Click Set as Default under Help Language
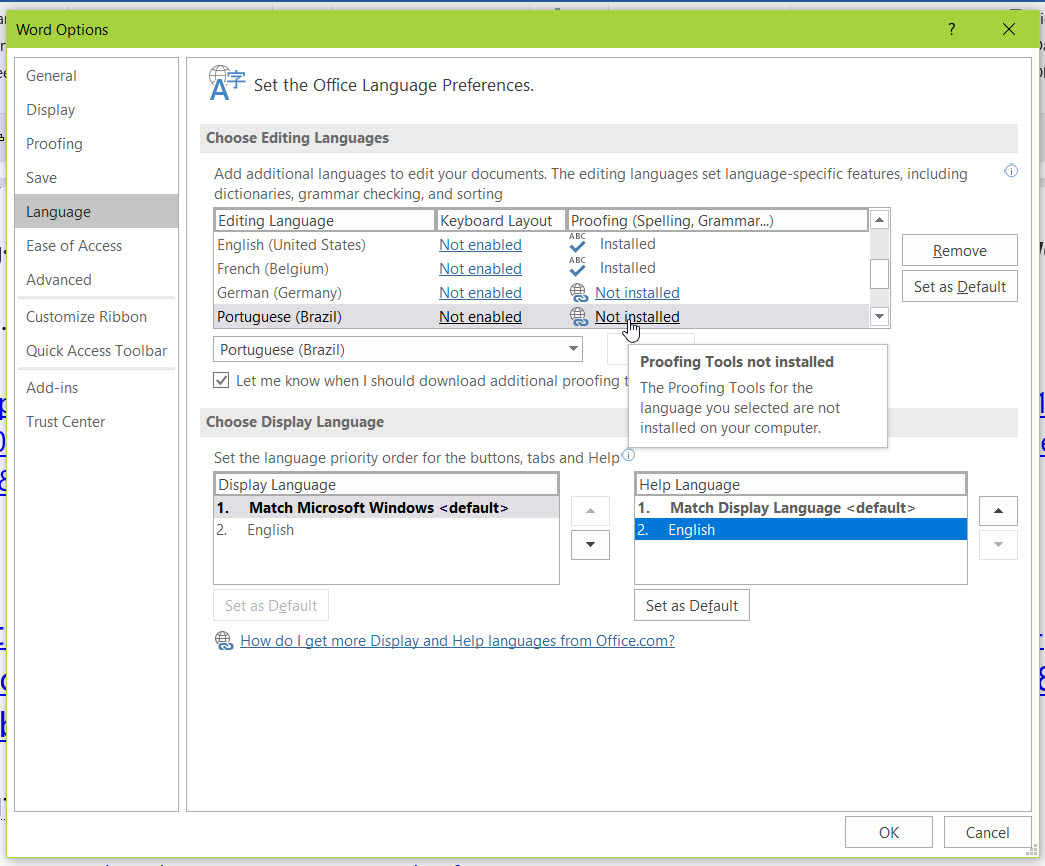This screenshot has height=866, width=1045. 692,605
